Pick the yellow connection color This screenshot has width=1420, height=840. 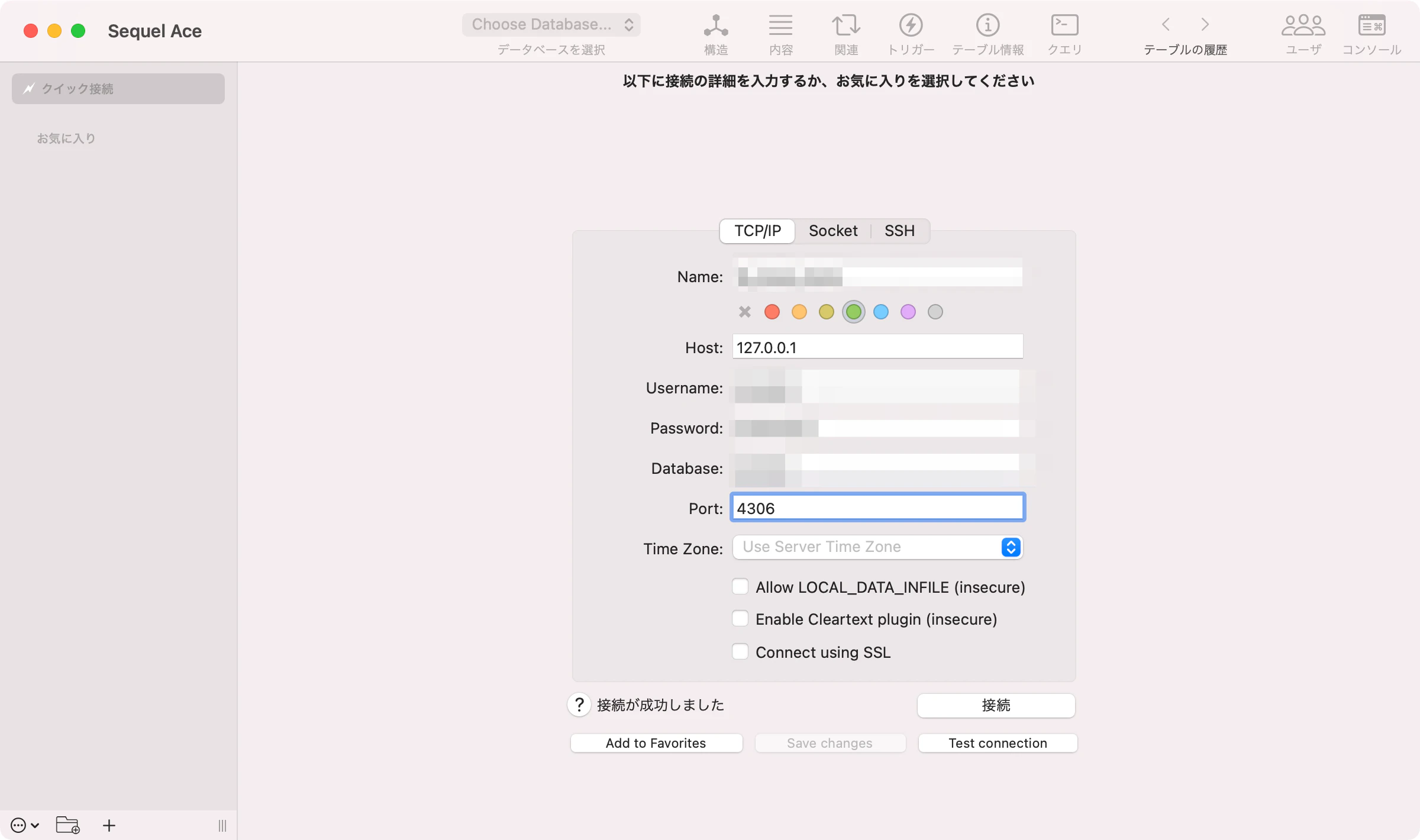(827, 312)
